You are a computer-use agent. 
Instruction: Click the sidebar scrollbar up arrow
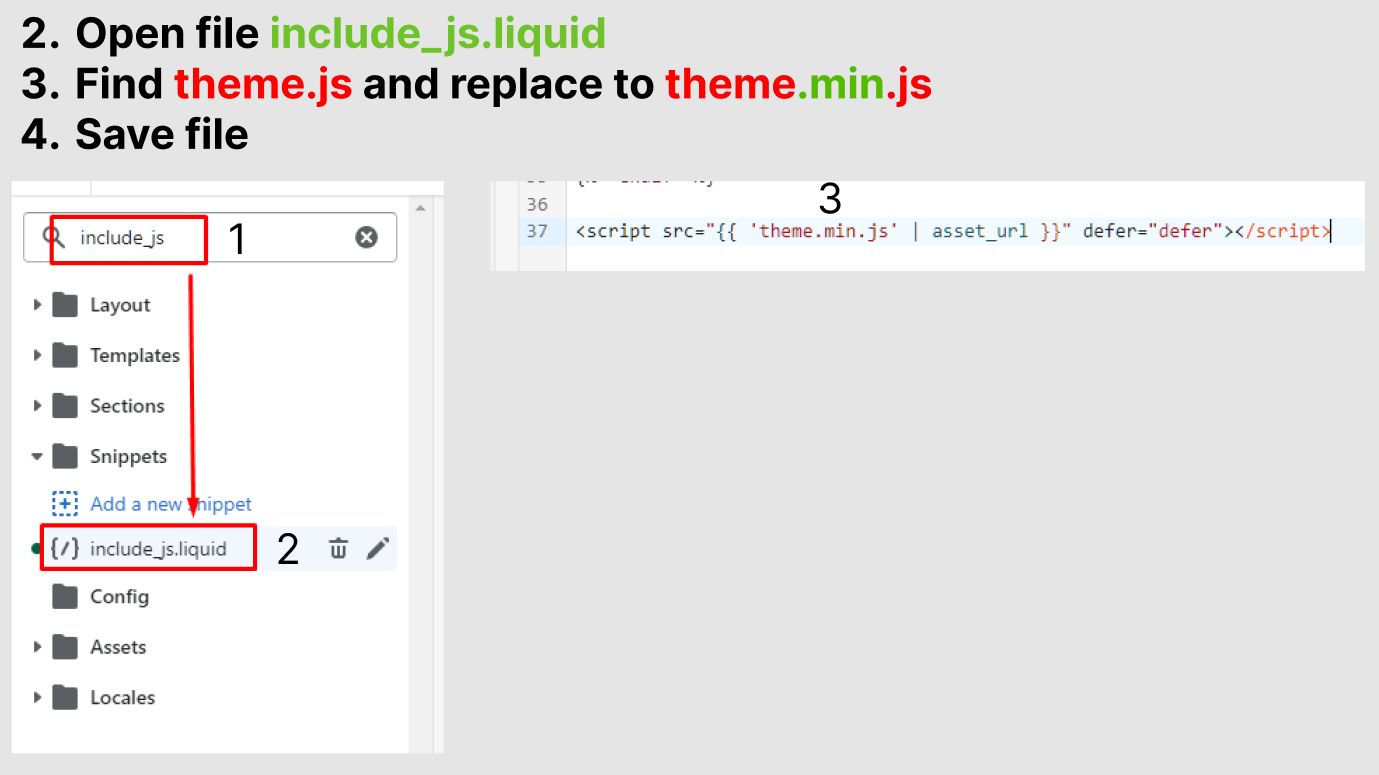[x=421, y=208]
